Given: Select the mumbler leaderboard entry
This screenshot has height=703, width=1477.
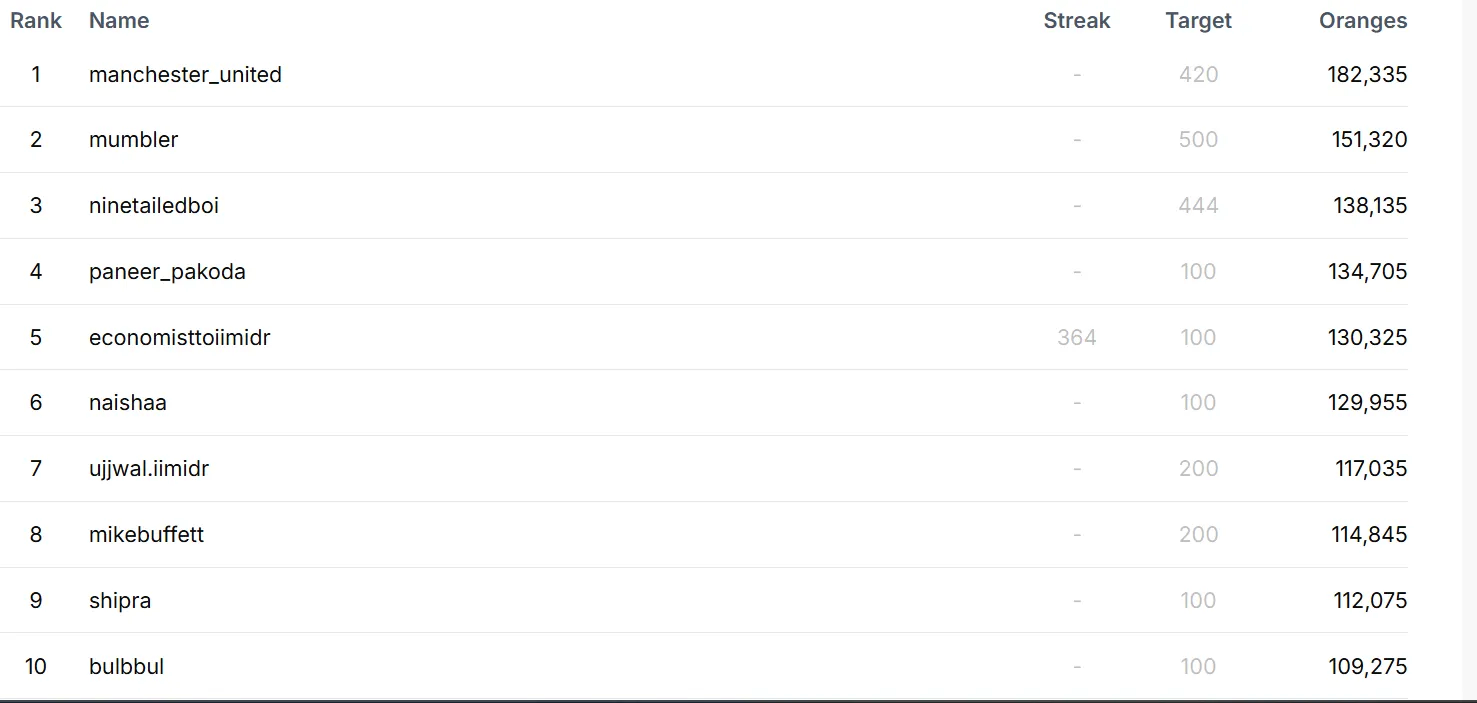Looking at the screenshot, I should (x=133, y=140).
